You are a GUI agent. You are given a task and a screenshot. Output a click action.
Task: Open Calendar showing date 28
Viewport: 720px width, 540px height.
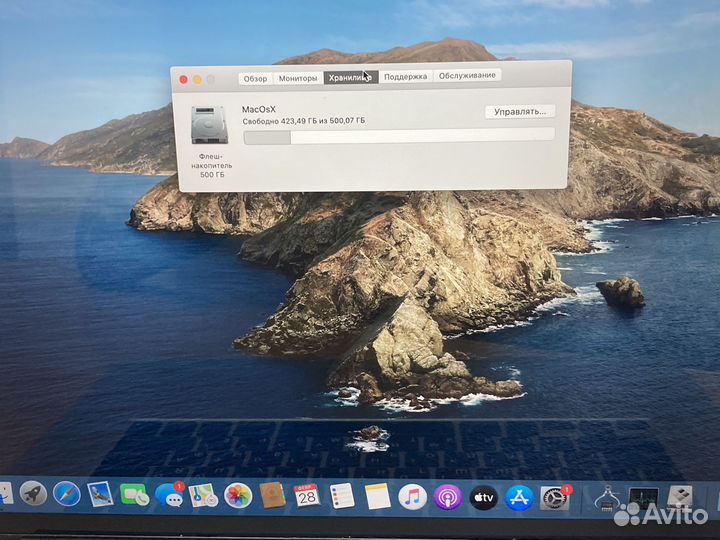(x=306, y=496)
